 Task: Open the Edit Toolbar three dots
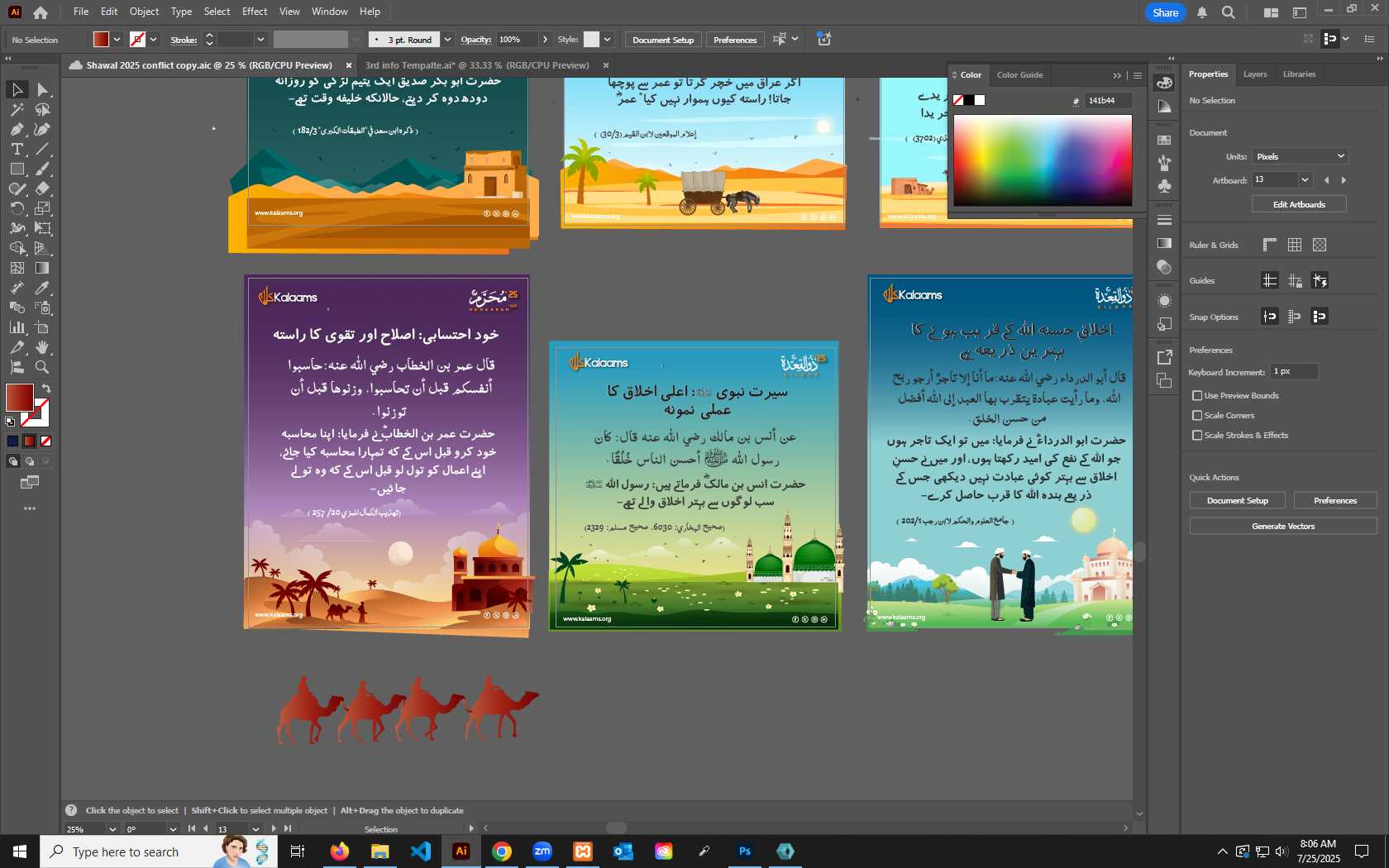coord(30,508)
